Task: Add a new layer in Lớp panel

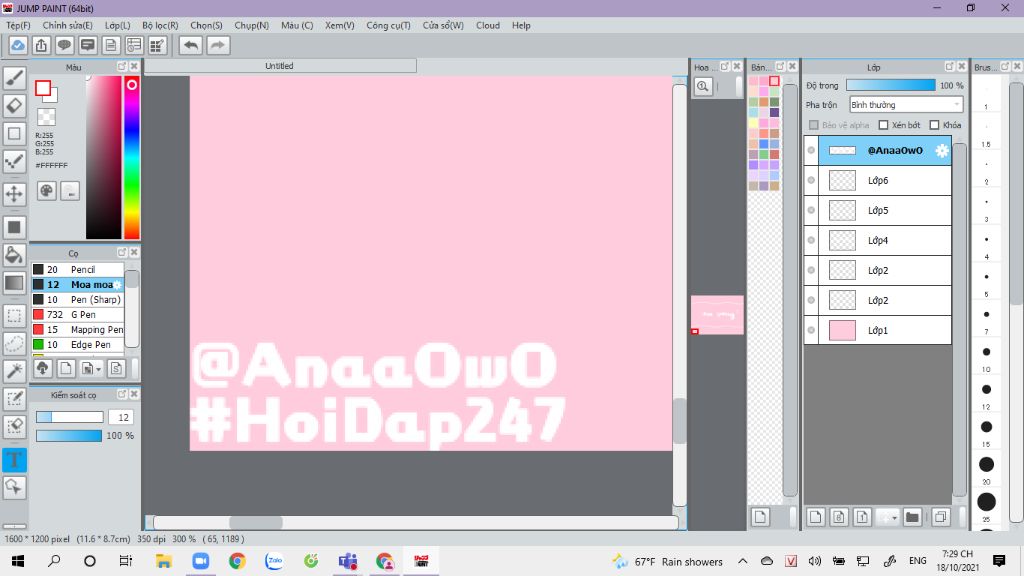Action: [x=815, y=517]
